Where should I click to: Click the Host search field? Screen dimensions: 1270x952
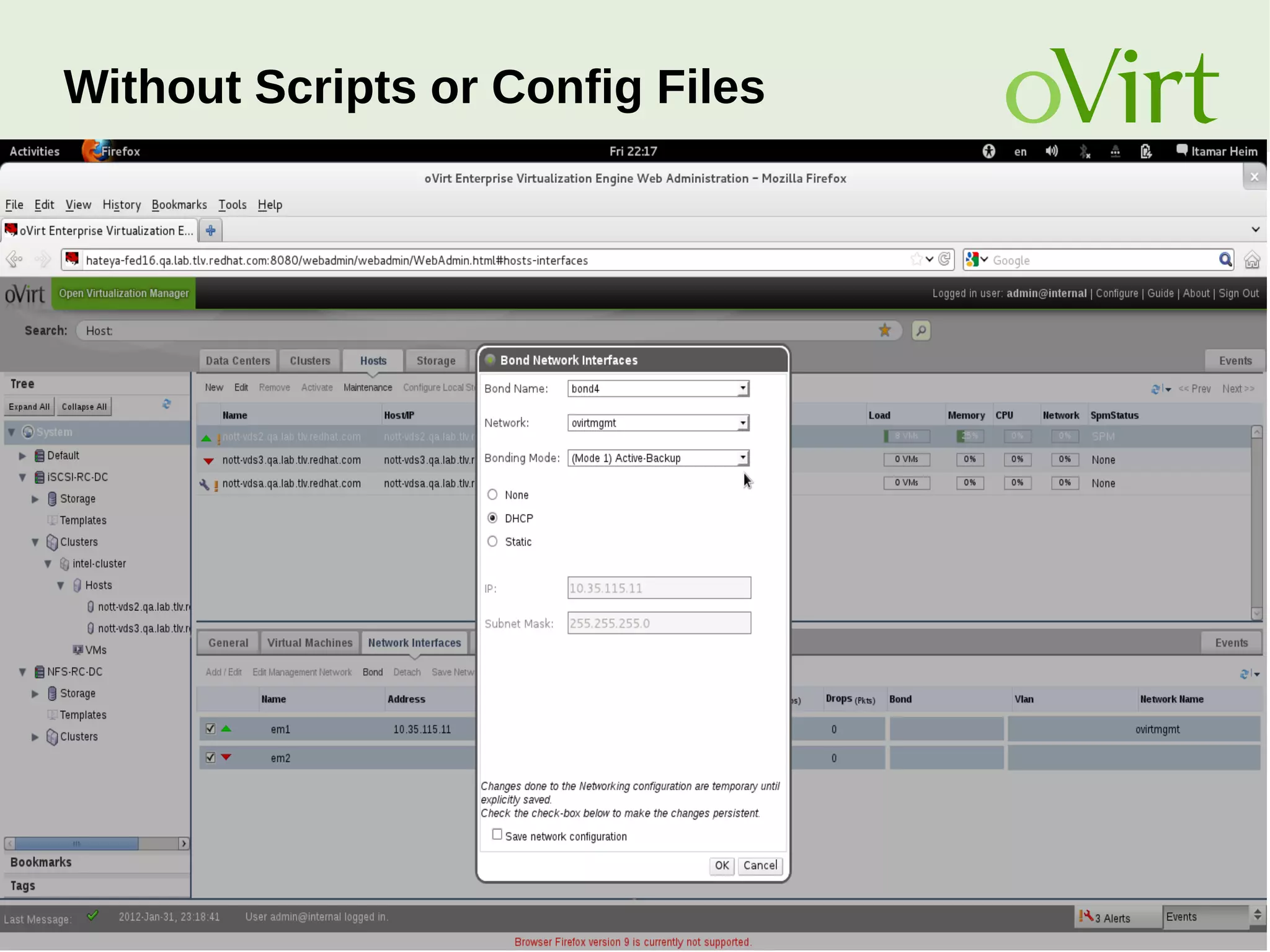point(489,331)
